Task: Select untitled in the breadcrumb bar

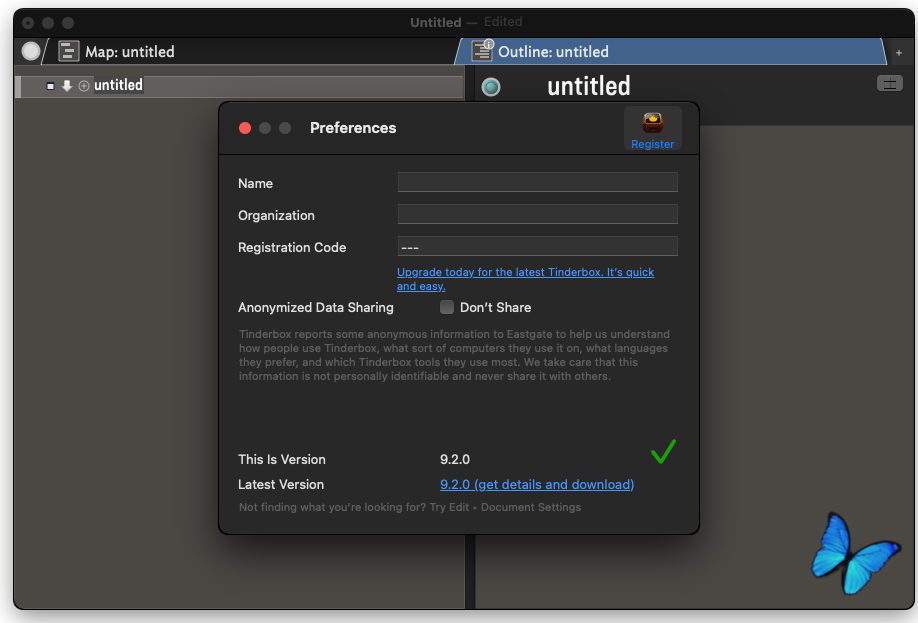Action: (118, 85)
